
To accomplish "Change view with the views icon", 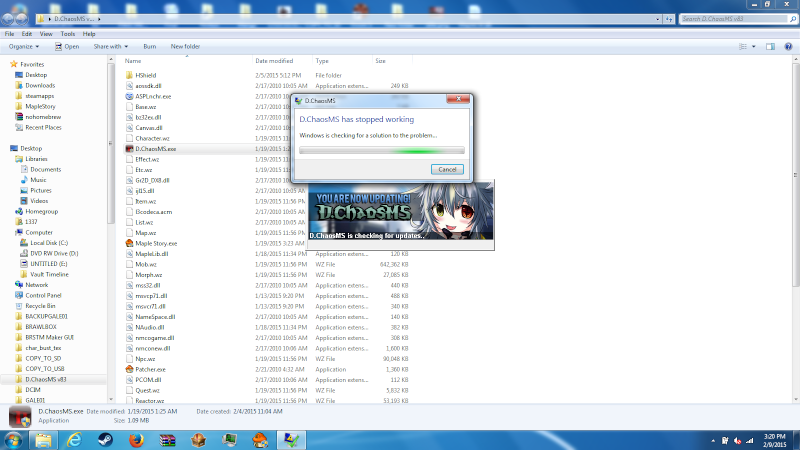I will pos(743,46).
